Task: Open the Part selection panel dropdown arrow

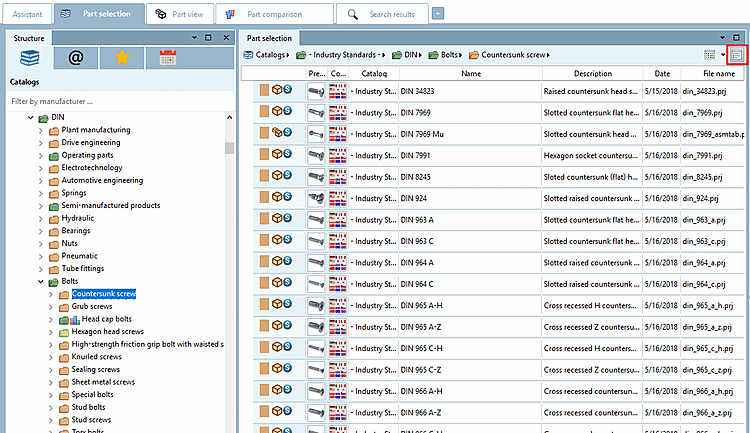Action: click(722, 38)
